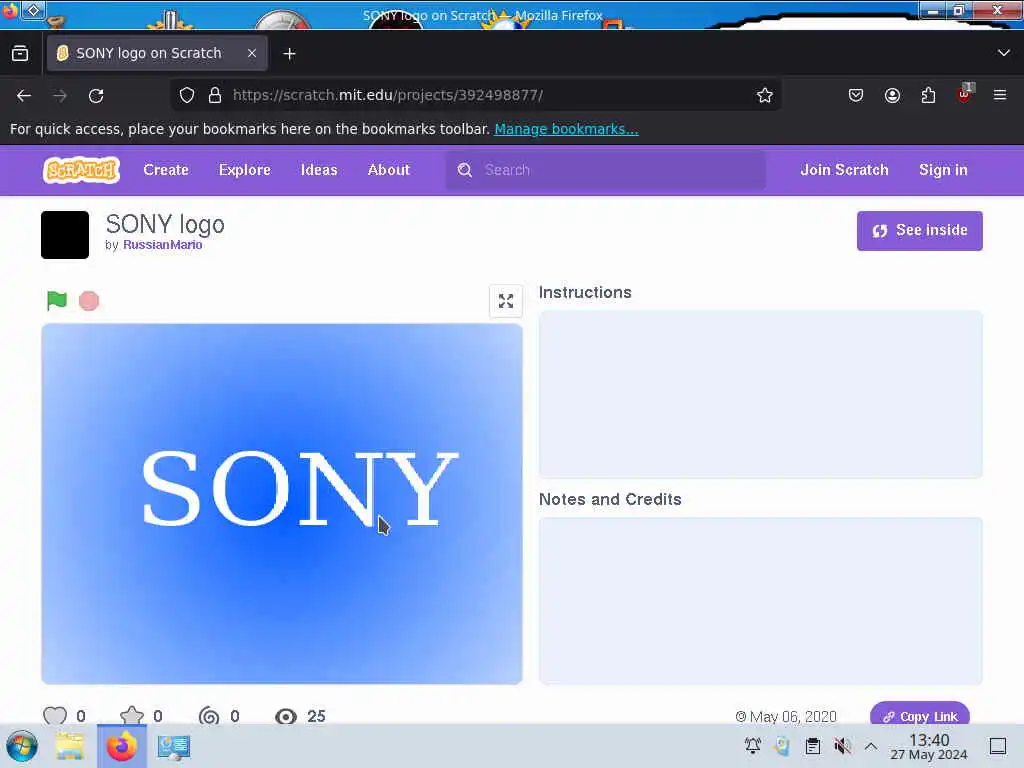Click the views eye icon

(x=285, y=716)
